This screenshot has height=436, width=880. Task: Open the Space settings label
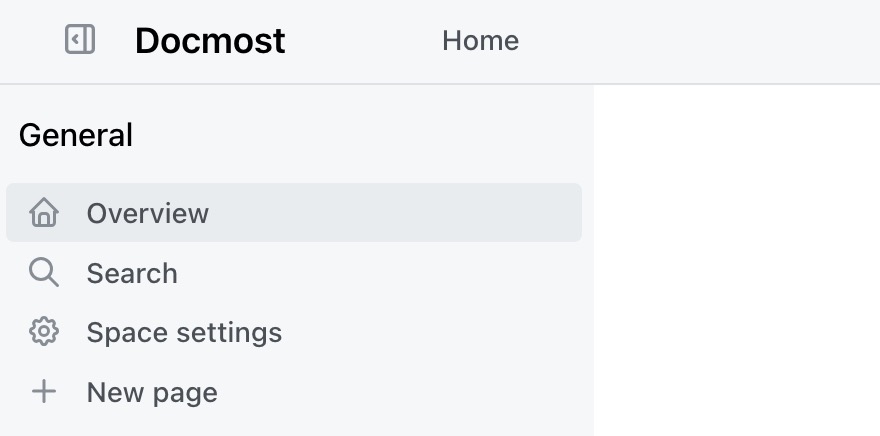tap(184, 332)
